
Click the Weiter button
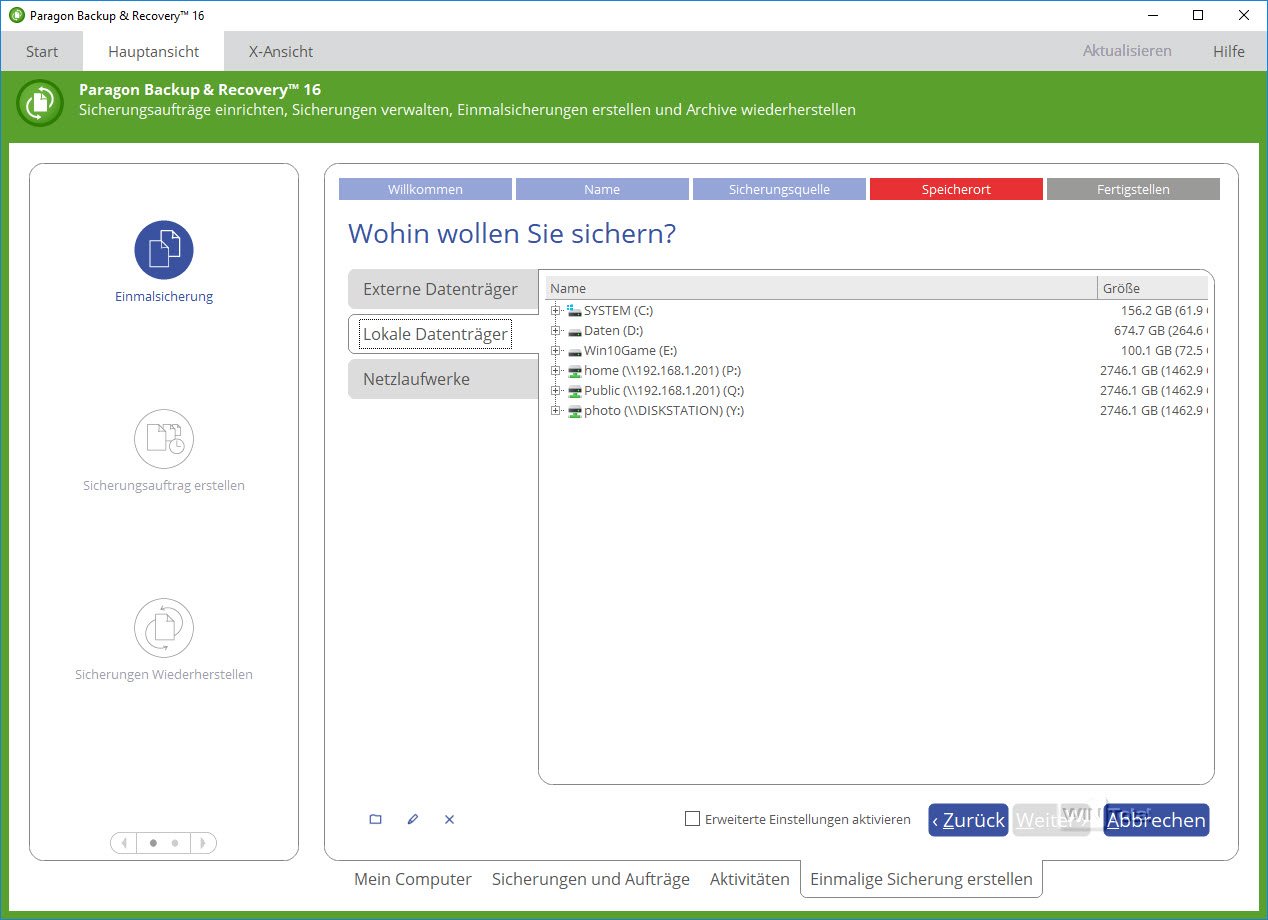pyautogui.click(x=1051, y=820)
